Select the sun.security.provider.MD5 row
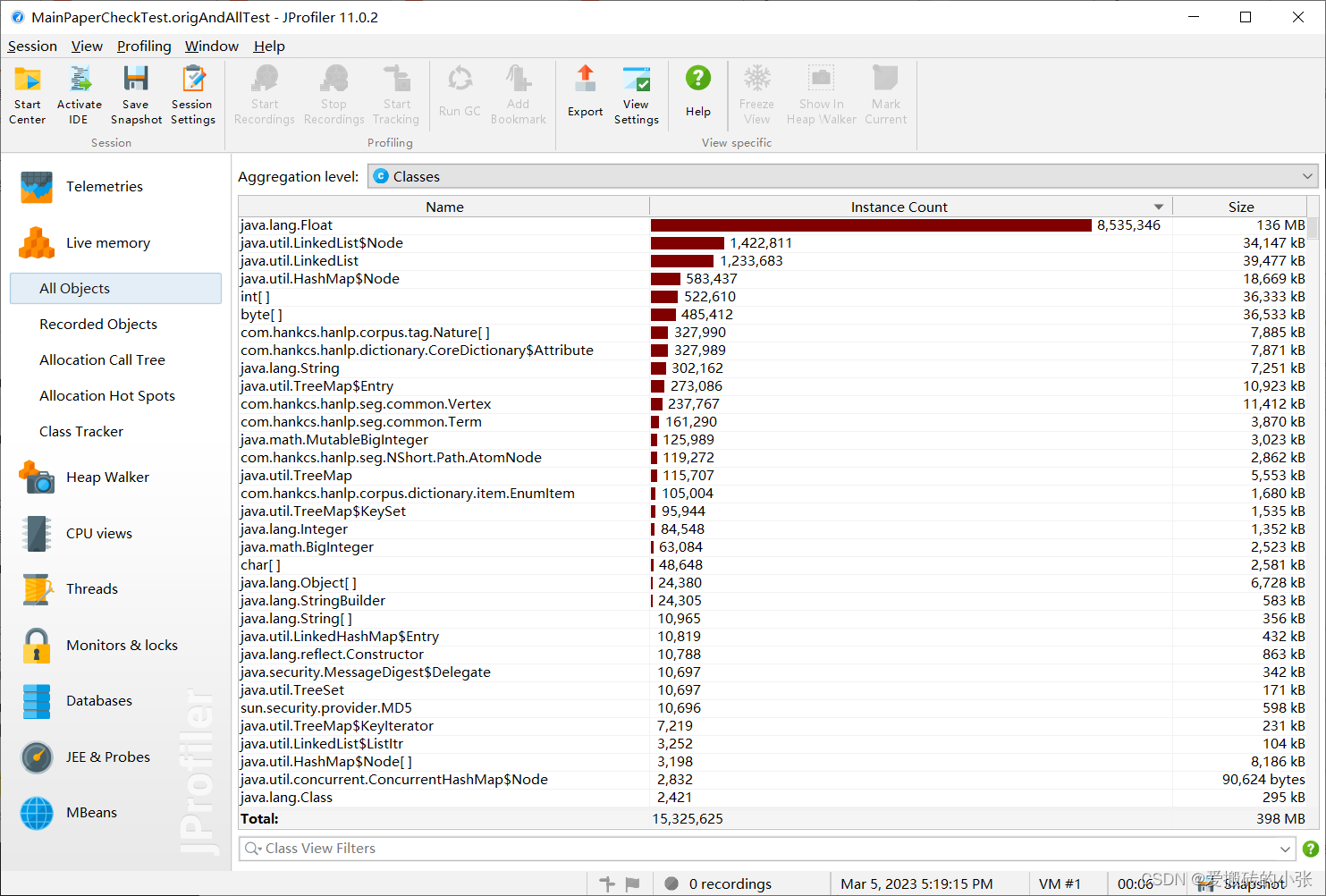This screenshot has height=896, width=1326. click(x=773, y=708)
